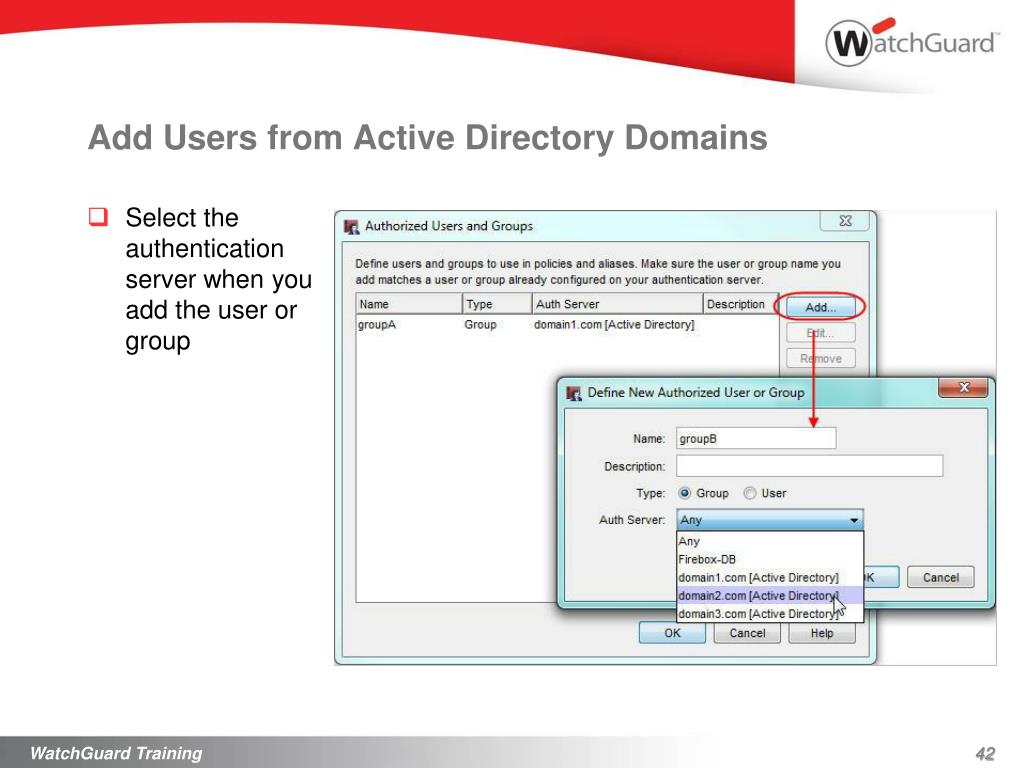The width and height of the screenshot is (1024, 768).
Task: Click the Add... button in Authorized Users
Action: click(x=820, y=307)
